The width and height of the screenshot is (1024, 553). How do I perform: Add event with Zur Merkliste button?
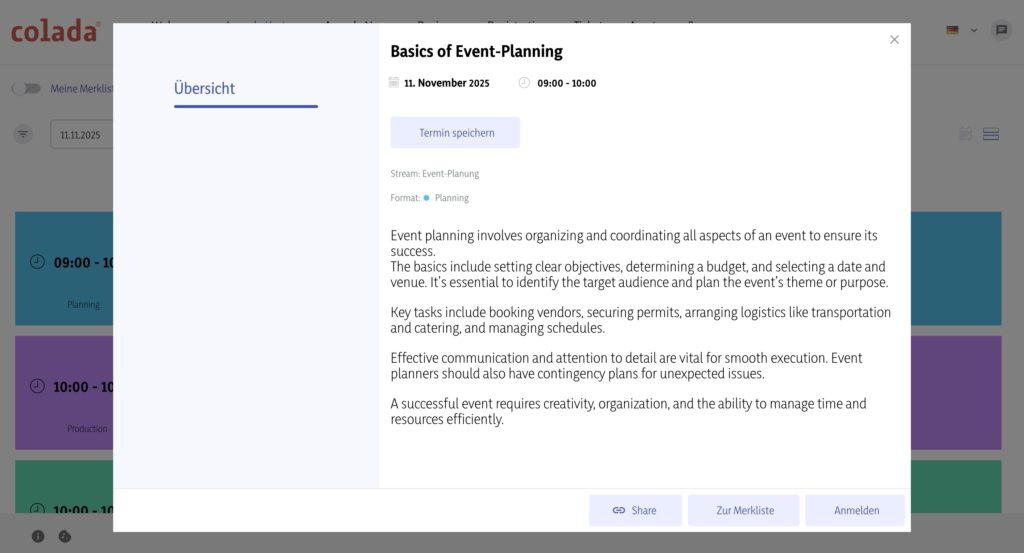[744, 510]
